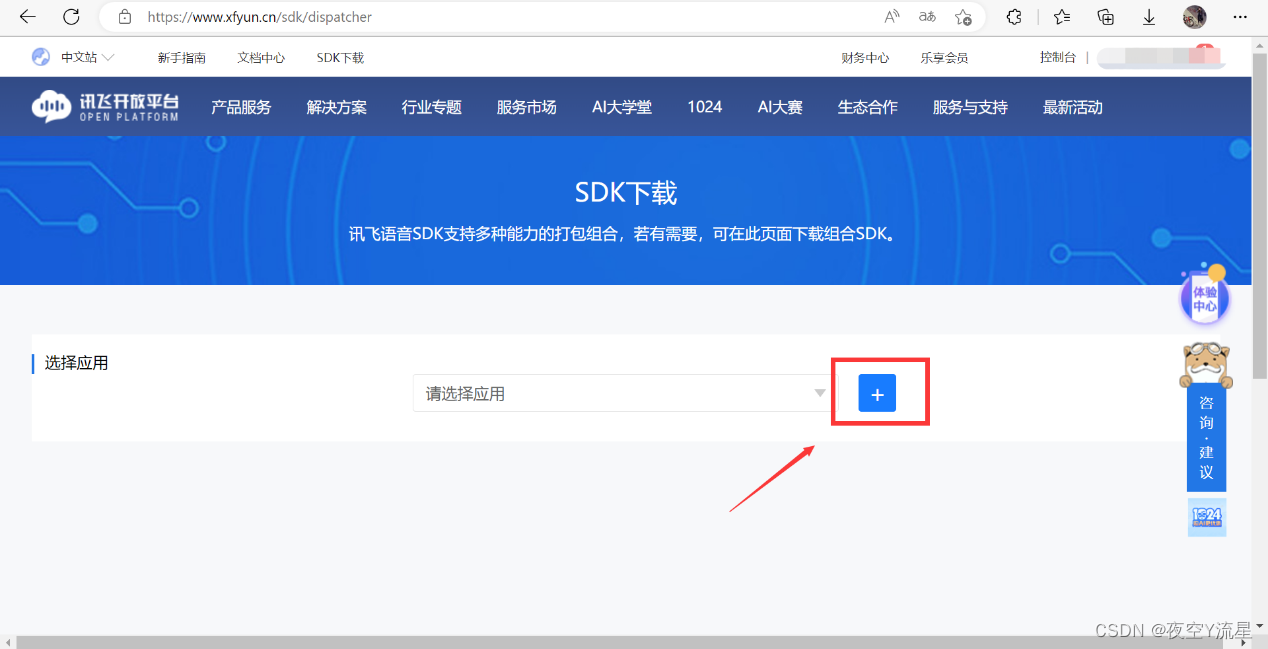Open AI大学堂 menu
1268x649 pixels.
pyautogui.click(x=622, y=107)
